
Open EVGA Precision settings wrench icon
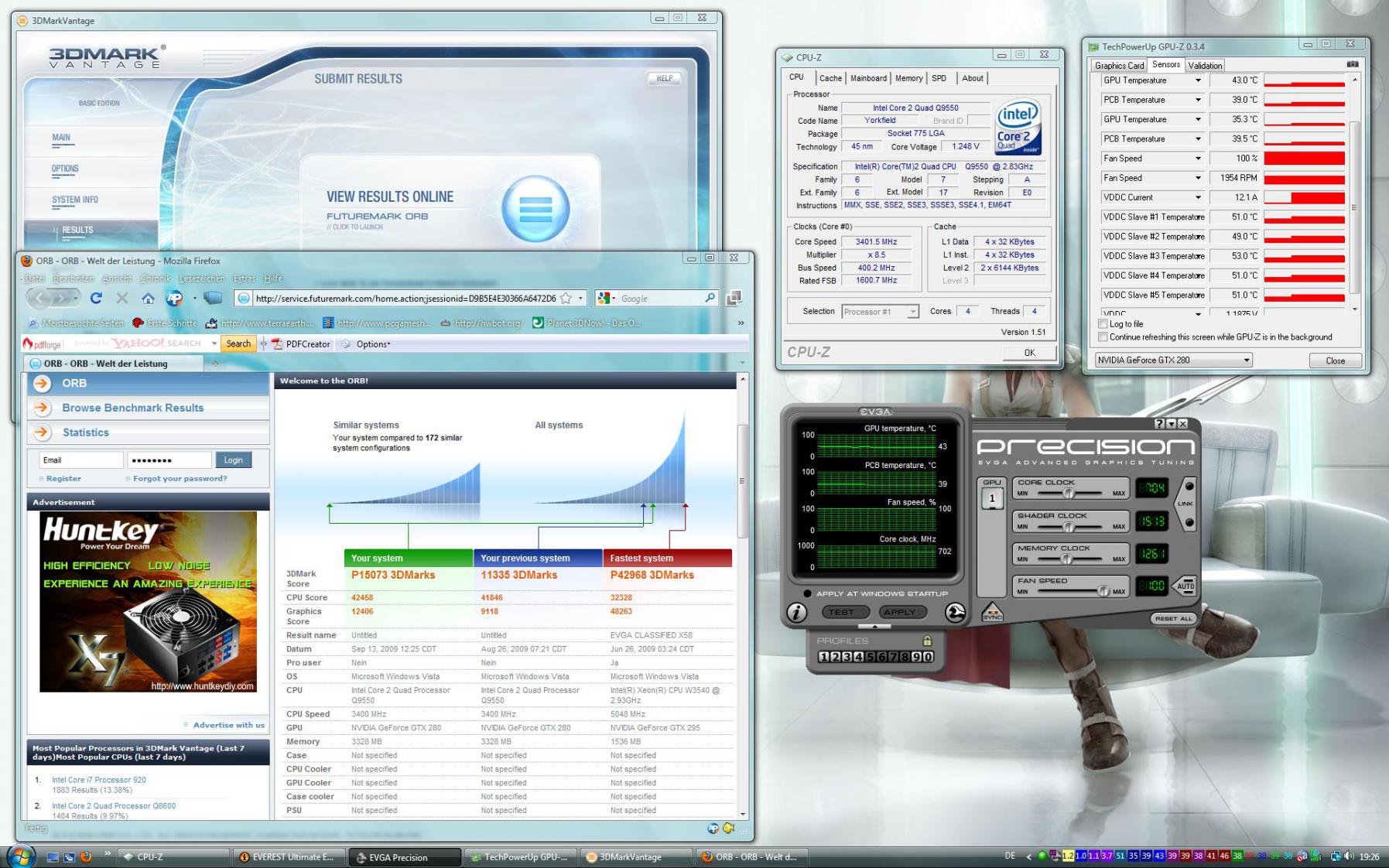click(x=956, y=613)
